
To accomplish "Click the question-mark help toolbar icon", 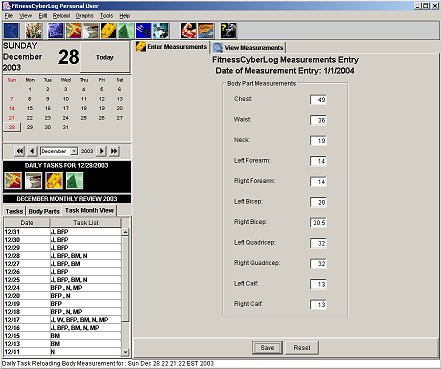I will [x=229, y=31].
